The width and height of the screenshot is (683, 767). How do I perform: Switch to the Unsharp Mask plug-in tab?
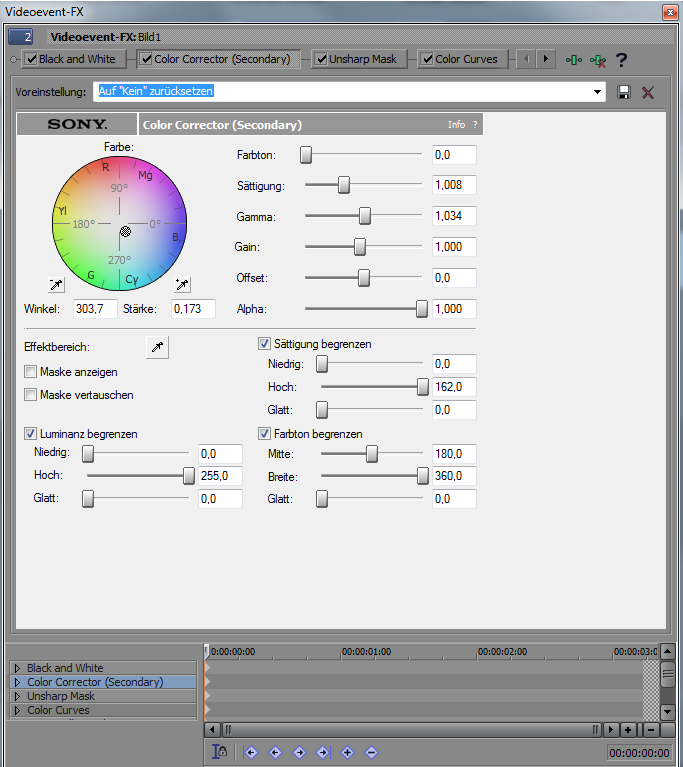pyautogui.click(x=362, y=59)
